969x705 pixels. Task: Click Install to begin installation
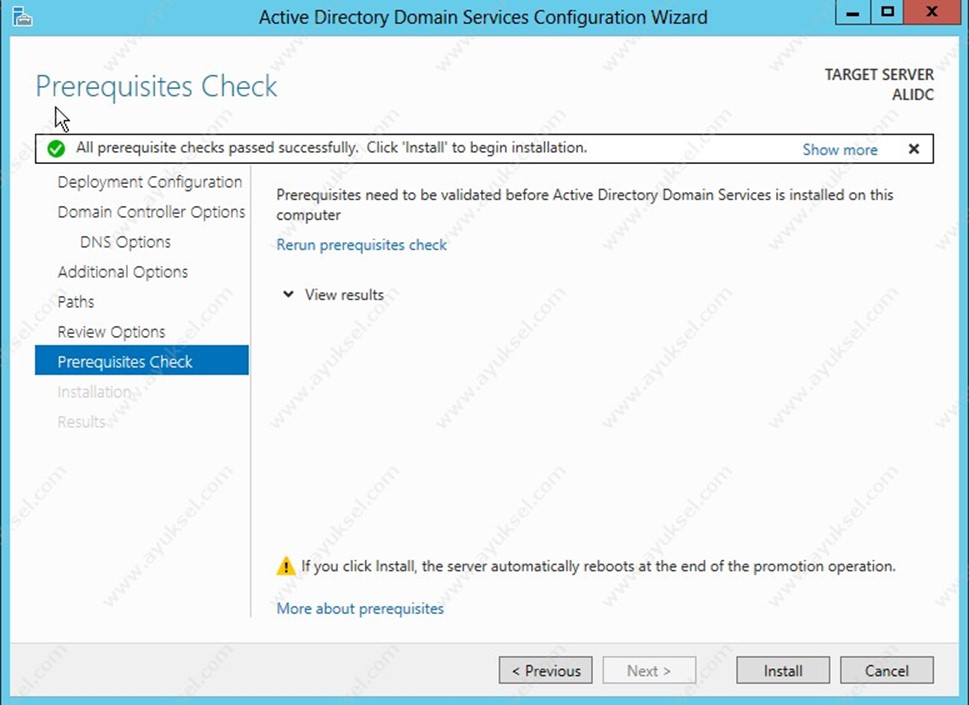pyautogui.click(x=783, y=670)
